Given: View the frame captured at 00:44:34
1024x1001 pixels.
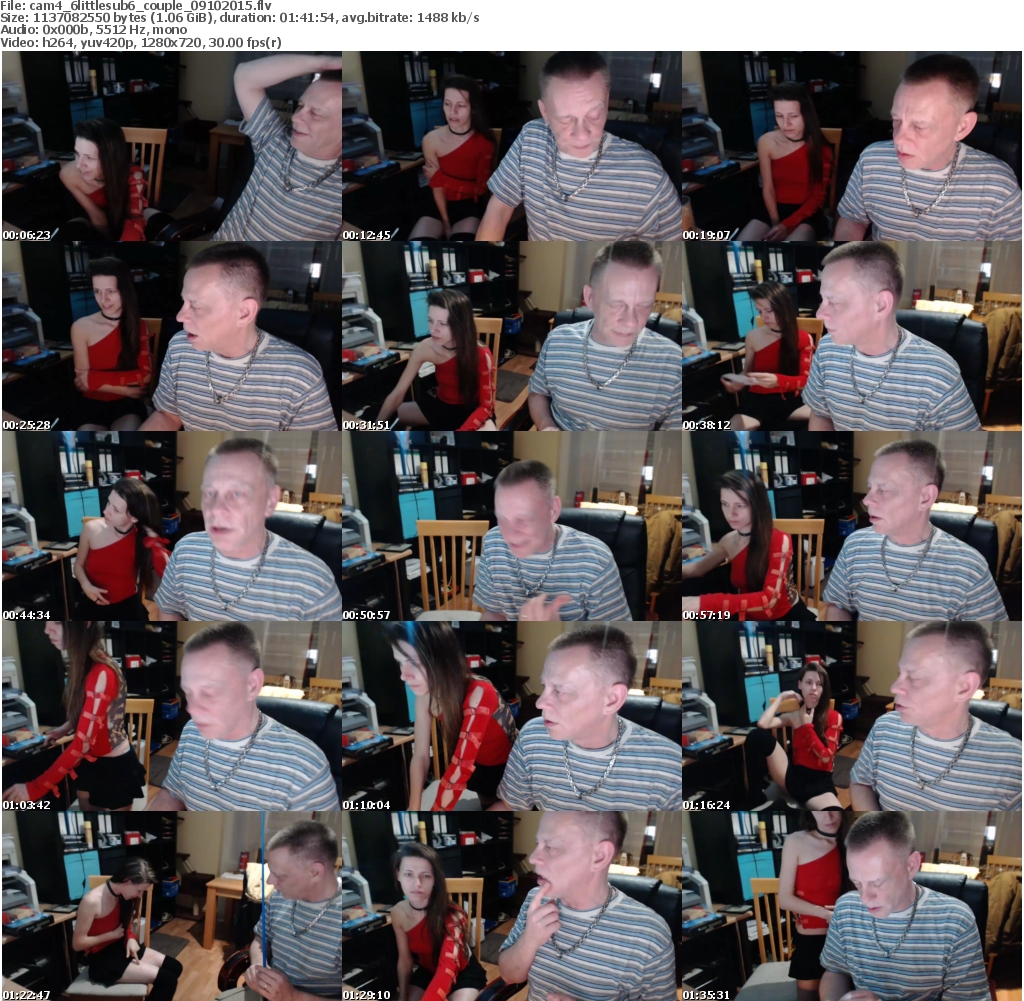Looking at the screenshot, I should click(172, 526).
